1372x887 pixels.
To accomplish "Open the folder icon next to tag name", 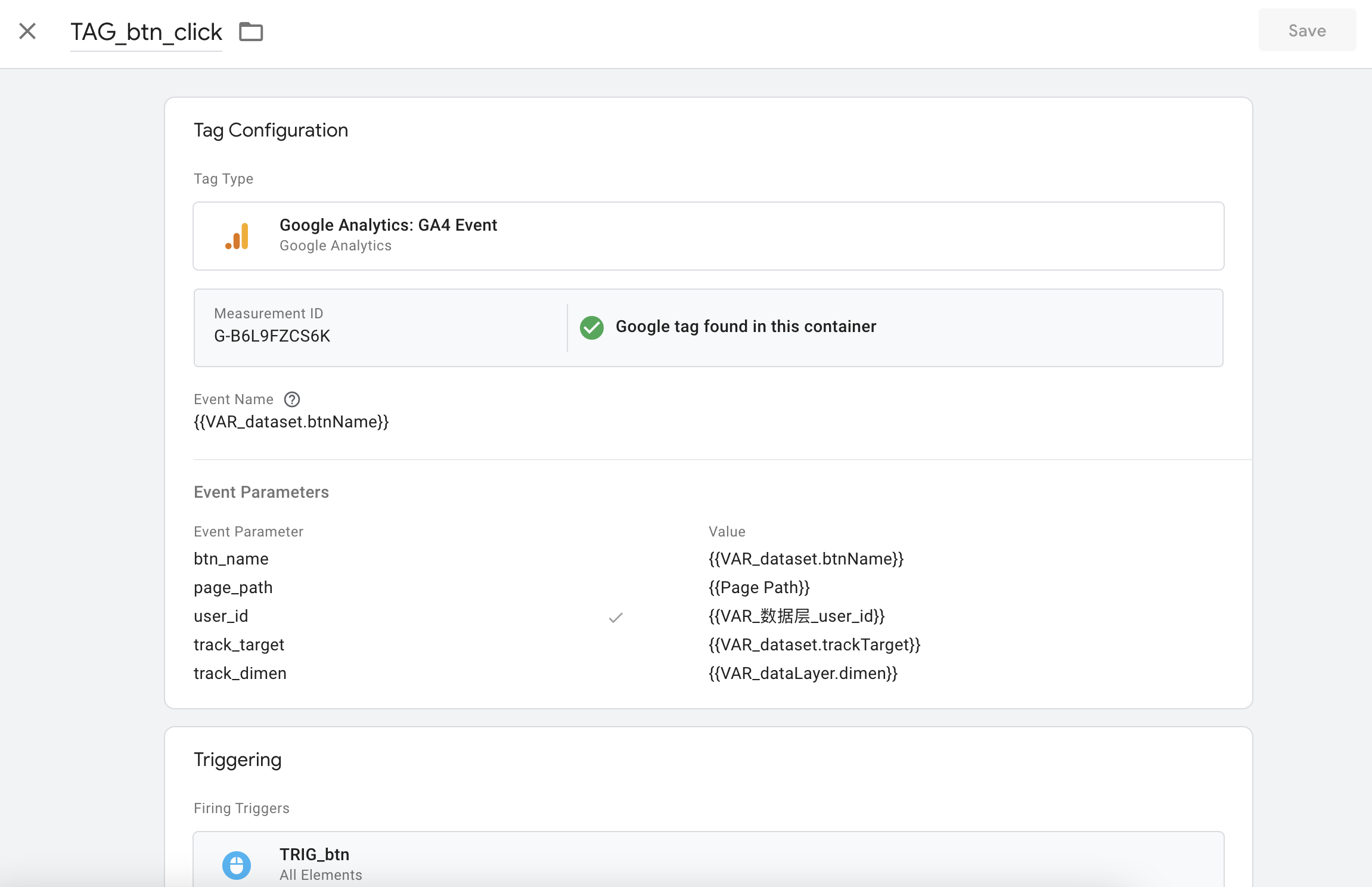I will click(x=251, y=32).
